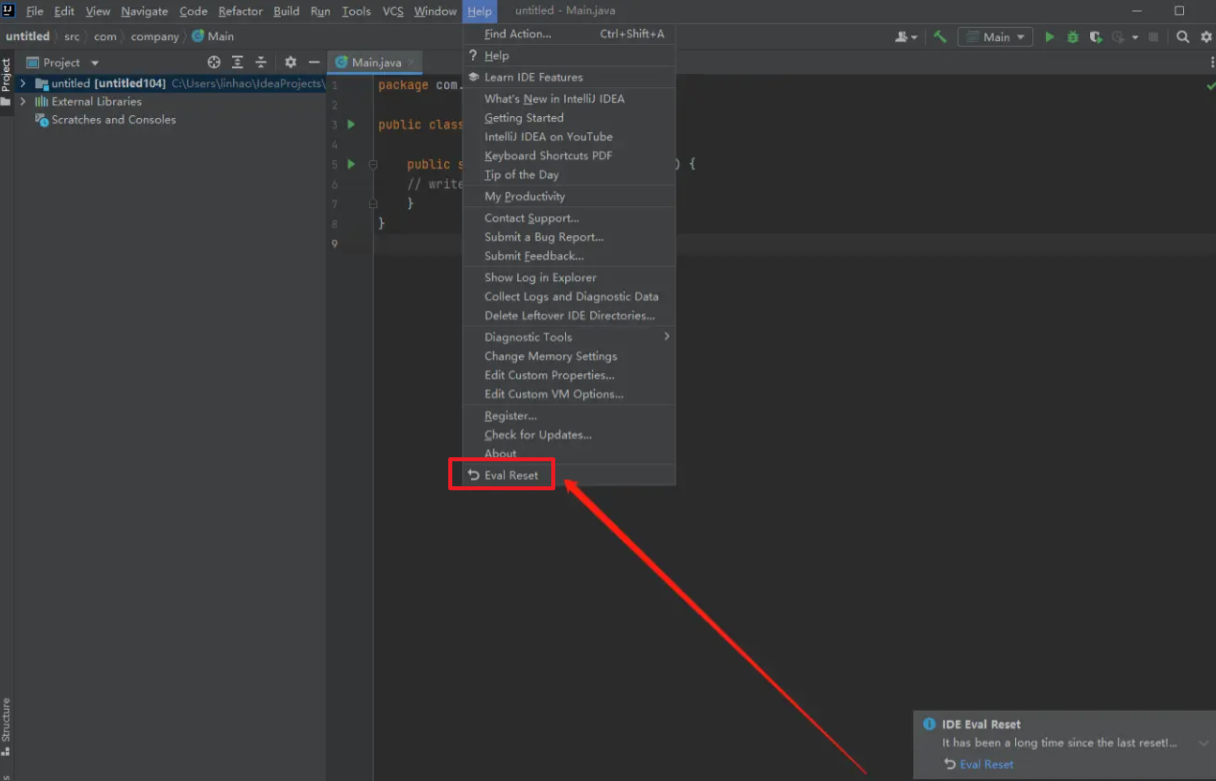The width and height of the screenshot is (1216, 781).
Task: Click the "IDE Eval Reset" notification title
Action: click(x=981, y=724)
